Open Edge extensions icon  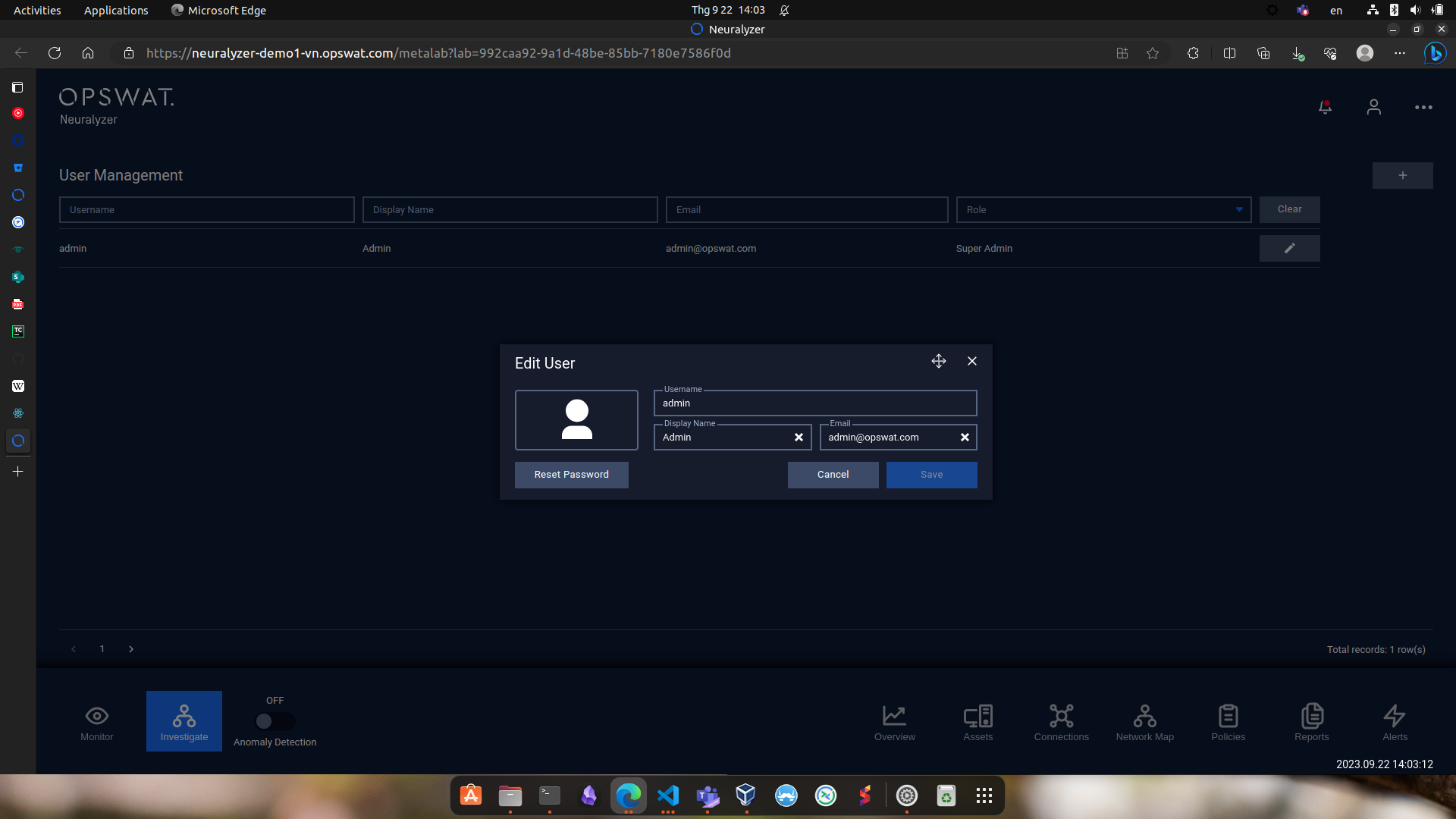coord(1193,53)
